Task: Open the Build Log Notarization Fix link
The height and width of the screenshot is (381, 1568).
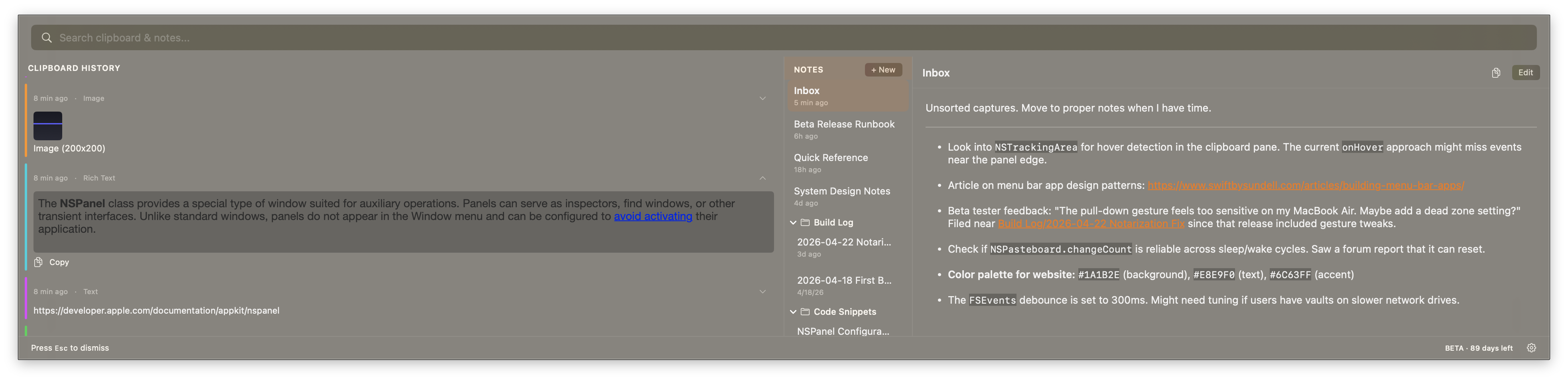Action: [1091, 224]
